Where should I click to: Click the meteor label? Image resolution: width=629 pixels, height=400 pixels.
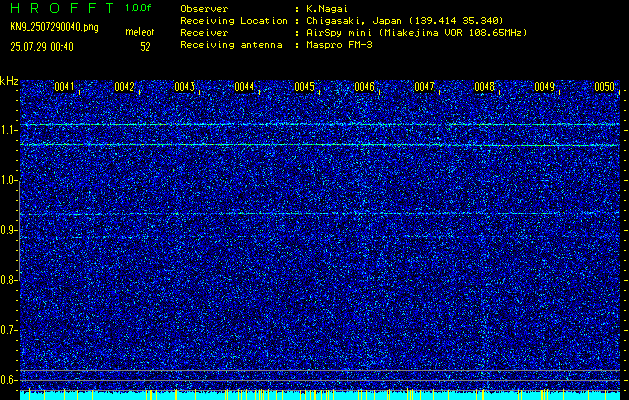coord(140,32)
